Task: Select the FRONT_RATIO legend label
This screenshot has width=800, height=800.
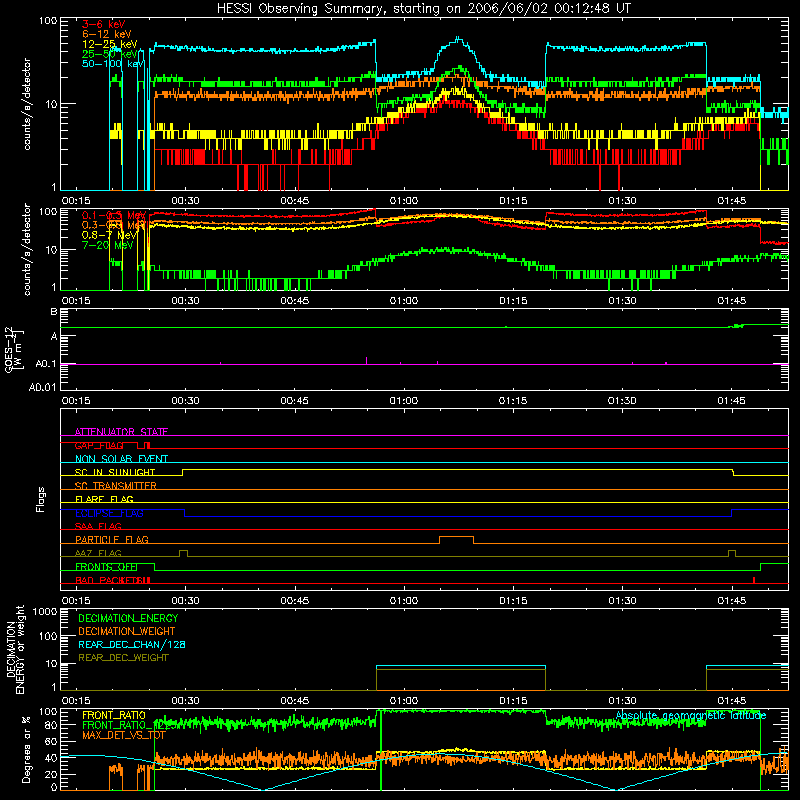Action: click(114, 715)
